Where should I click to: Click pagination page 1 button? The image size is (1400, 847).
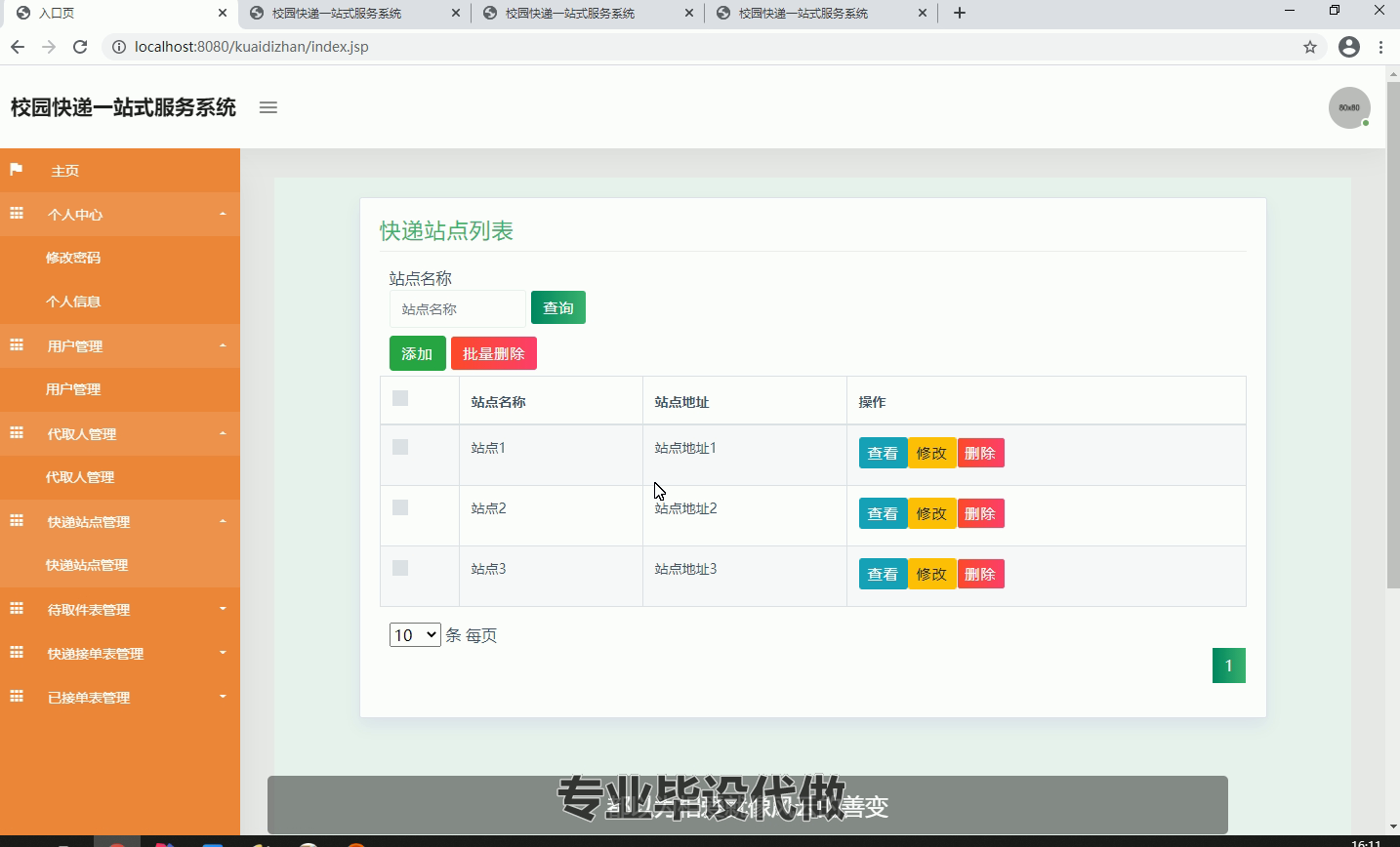[x=1229, y=665]
